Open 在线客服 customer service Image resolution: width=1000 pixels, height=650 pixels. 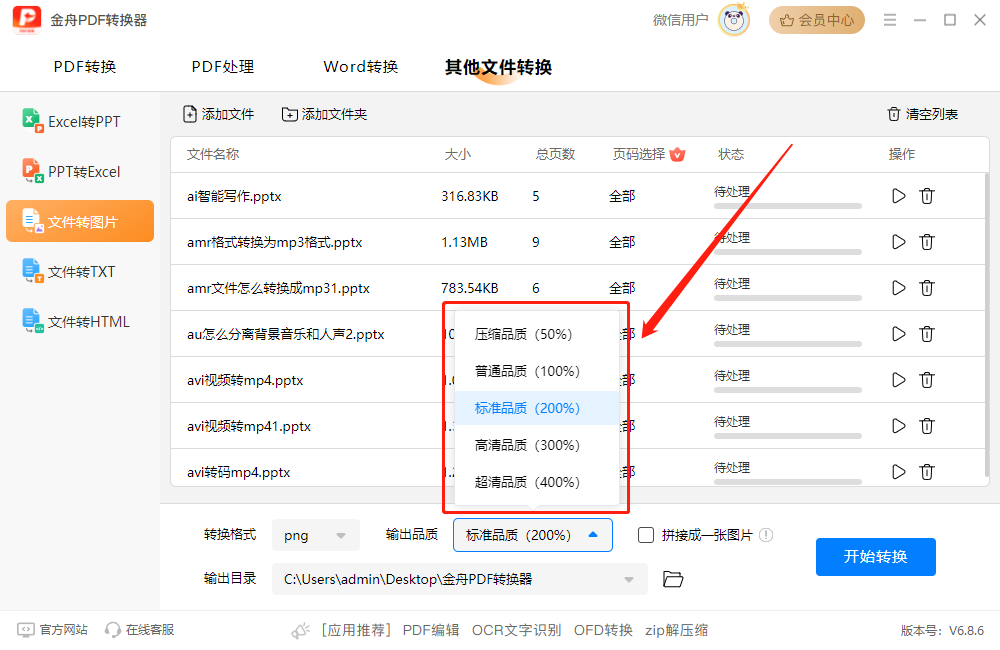138,629
